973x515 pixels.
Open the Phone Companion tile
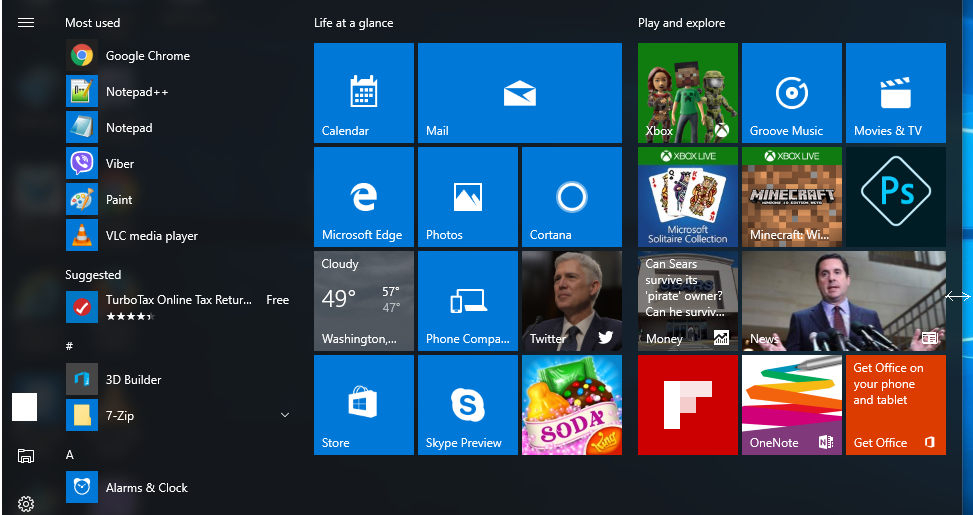(x=468, y=301)
